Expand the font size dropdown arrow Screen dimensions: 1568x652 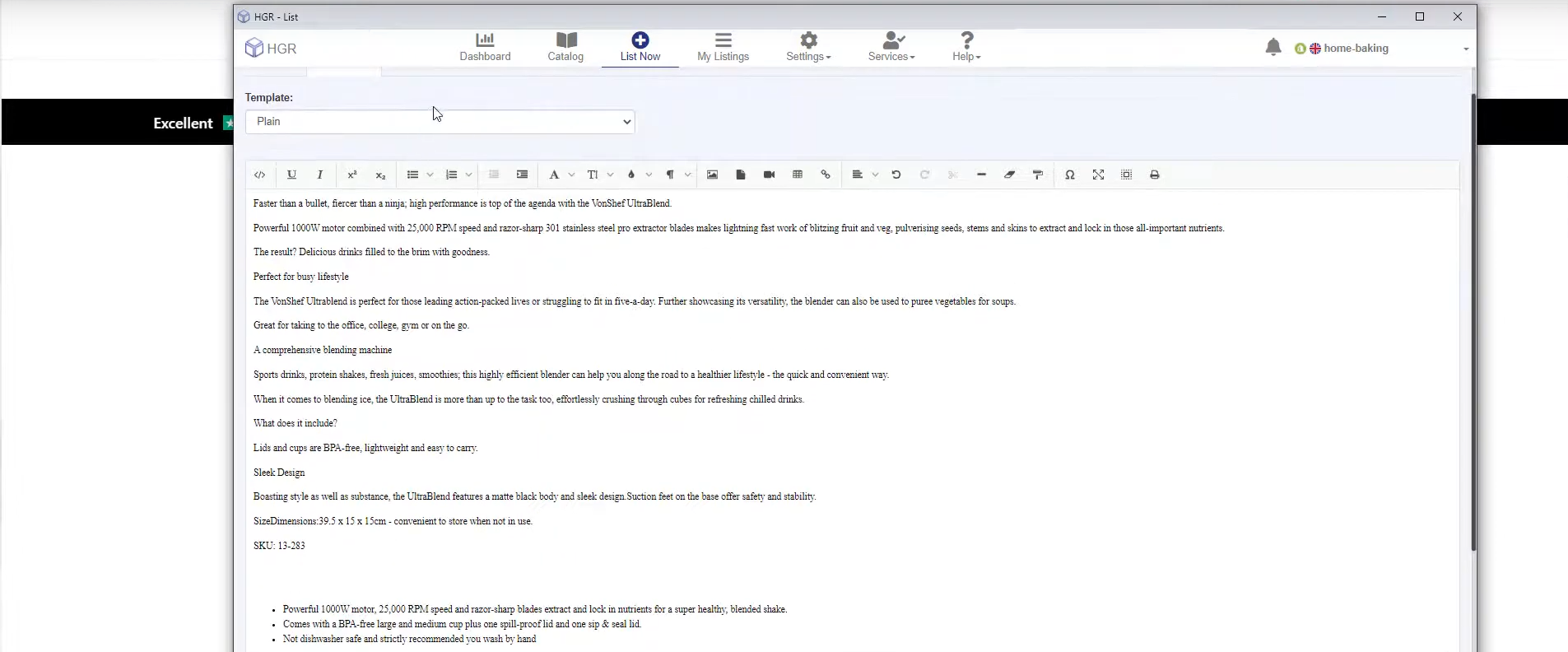[x=610, y=175]
